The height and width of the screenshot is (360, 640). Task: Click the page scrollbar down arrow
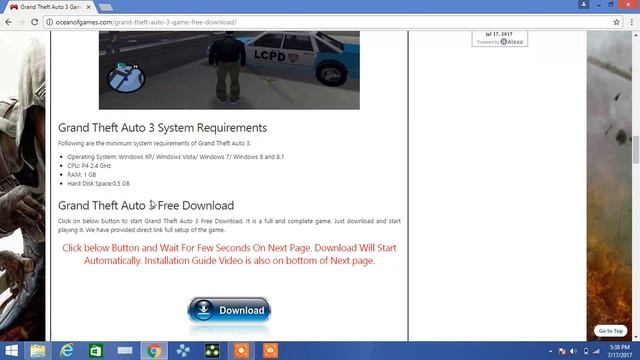(x=636, y=337)
